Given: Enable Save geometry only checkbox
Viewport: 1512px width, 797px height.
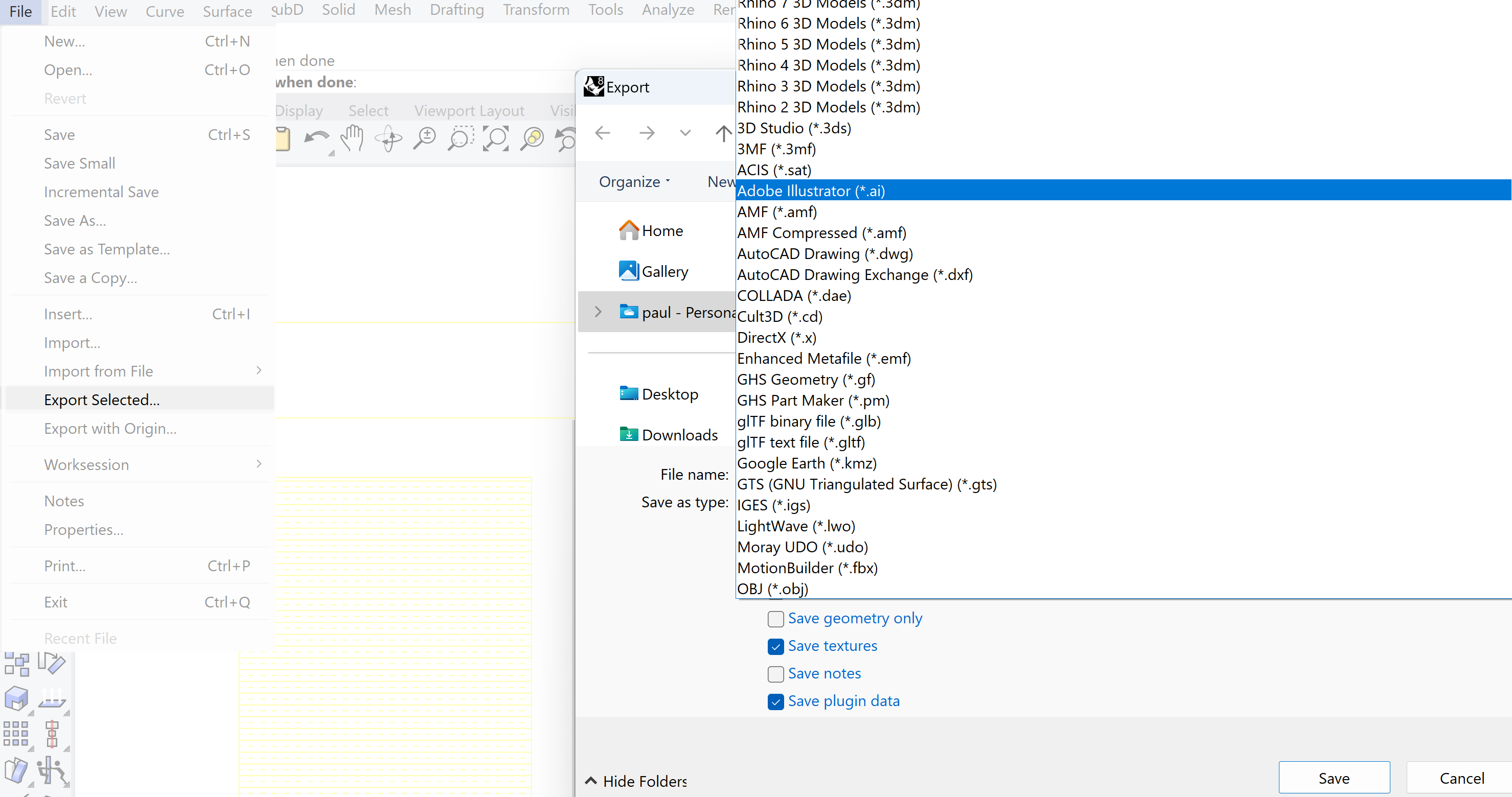Looking at the screenshot, I should (775, 619).
